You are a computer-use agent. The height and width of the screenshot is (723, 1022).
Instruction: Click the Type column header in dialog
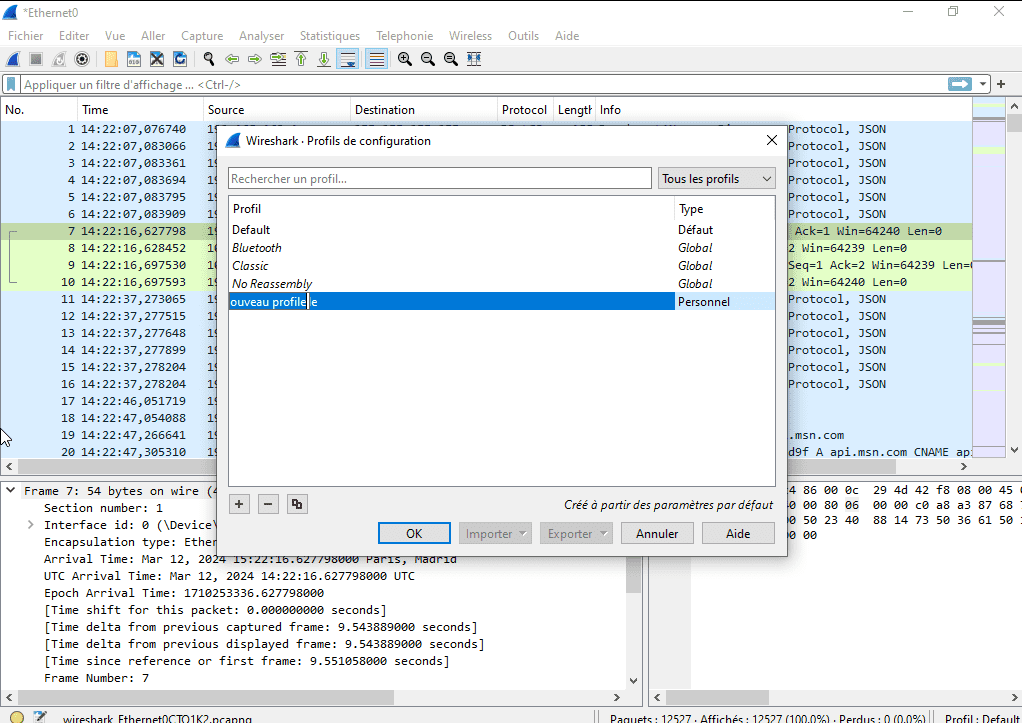[725, 209]
